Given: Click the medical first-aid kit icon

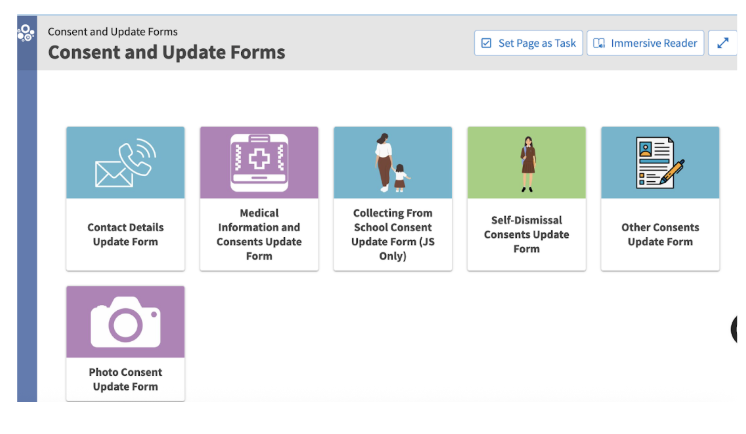Looking at the screenshot, I should (x=259, y=163).
